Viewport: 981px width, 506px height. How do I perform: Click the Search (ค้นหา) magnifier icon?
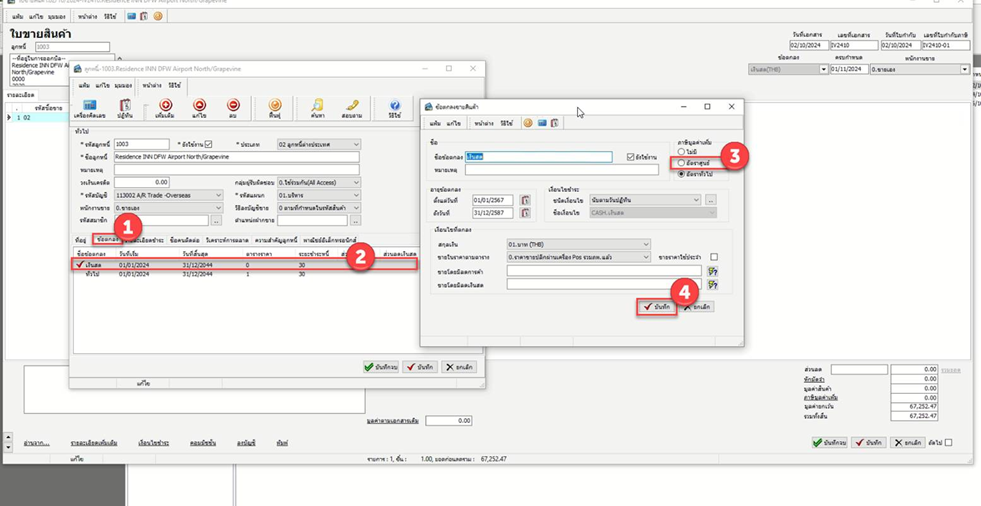tap(316, 108)
